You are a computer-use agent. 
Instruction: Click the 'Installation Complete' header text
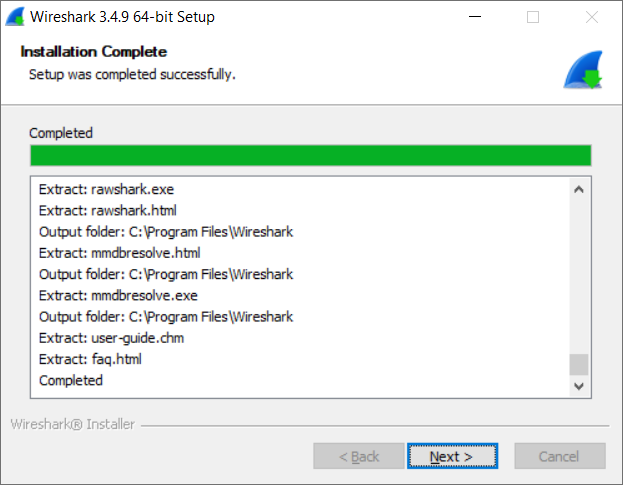[x=94, y=52]
